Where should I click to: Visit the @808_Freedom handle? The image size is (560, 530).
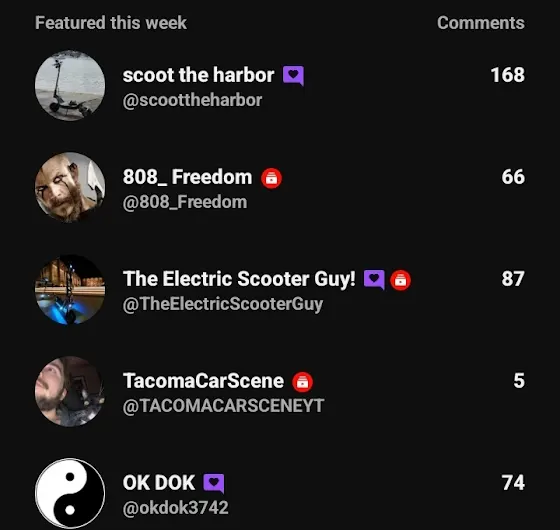coord(185,202)
